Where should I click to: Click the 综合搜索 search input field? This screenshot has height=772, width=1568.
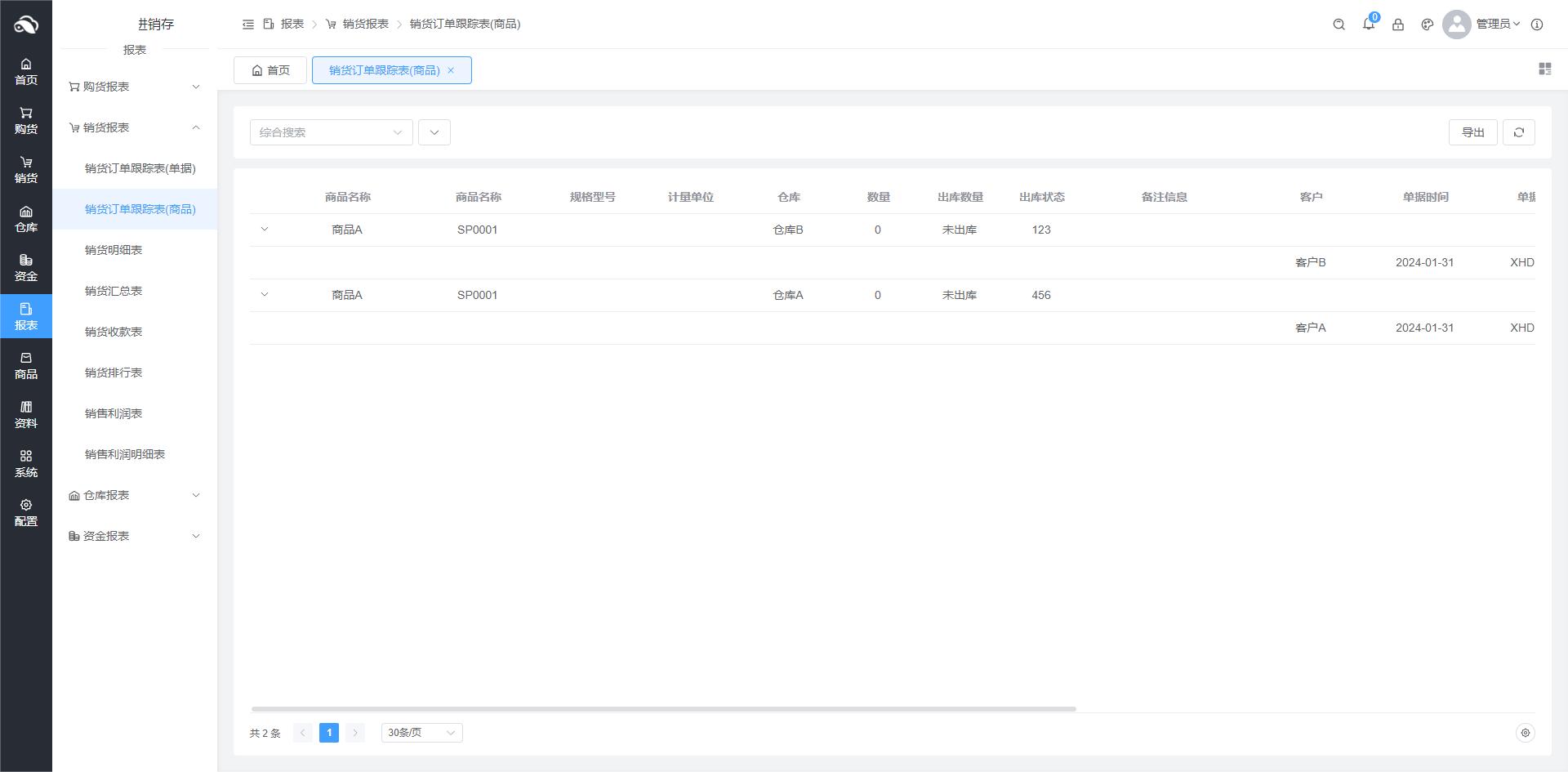pos(323,132)
